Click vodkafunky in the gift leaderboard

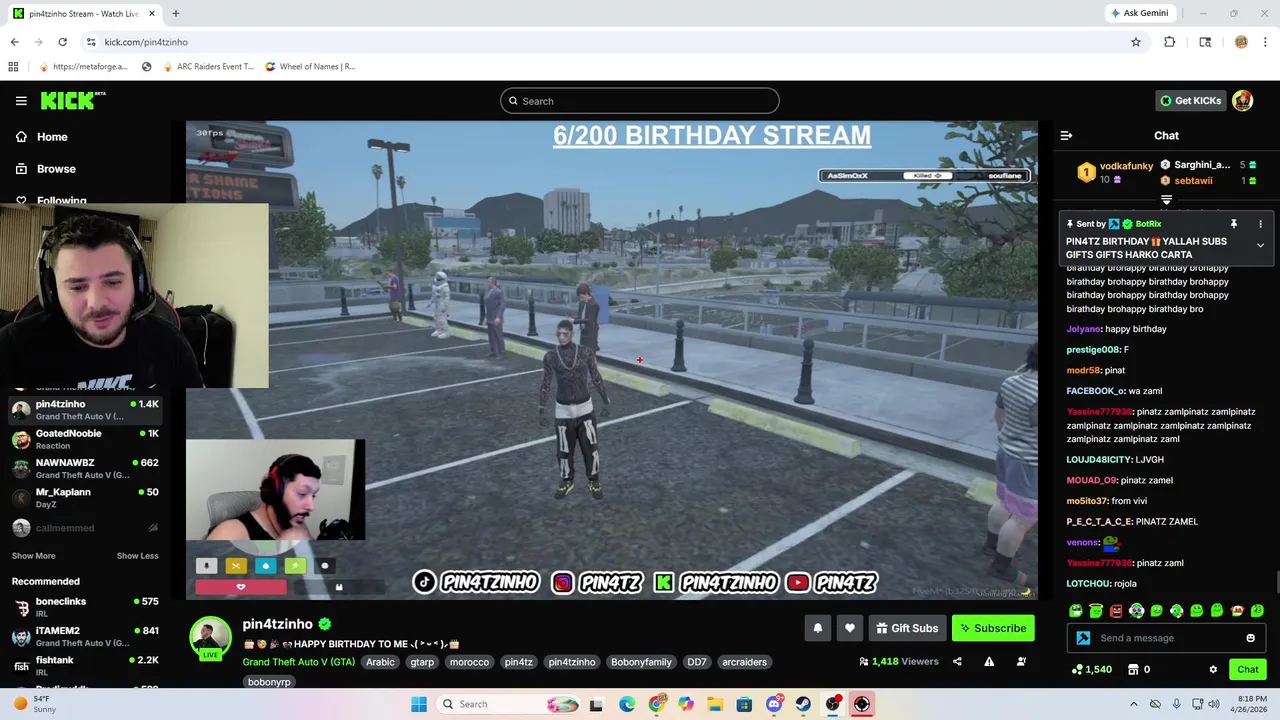1126,166
